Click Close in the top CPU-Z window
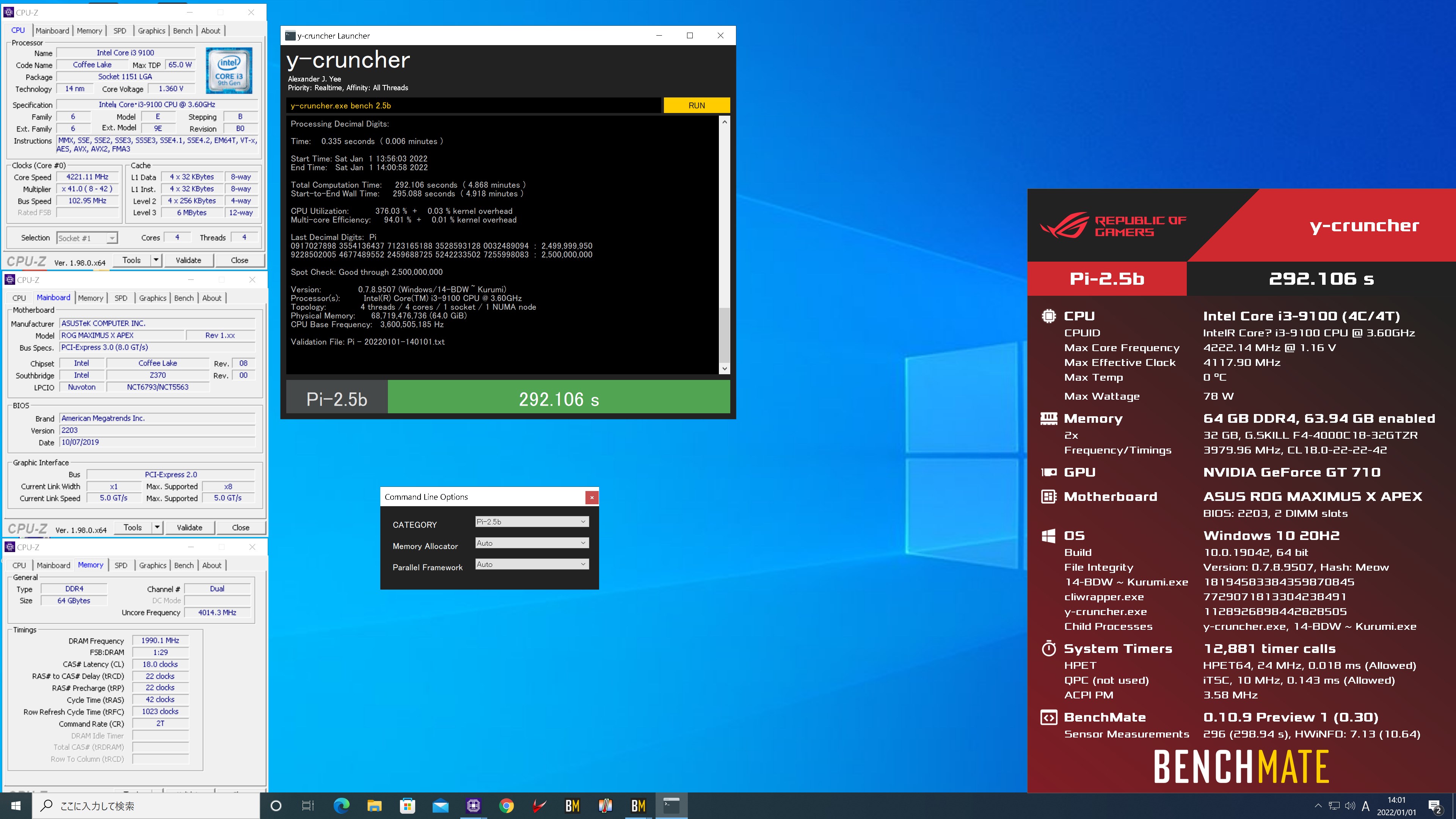Viewport: 1456px width, 819px height. (x=240, y=260)
